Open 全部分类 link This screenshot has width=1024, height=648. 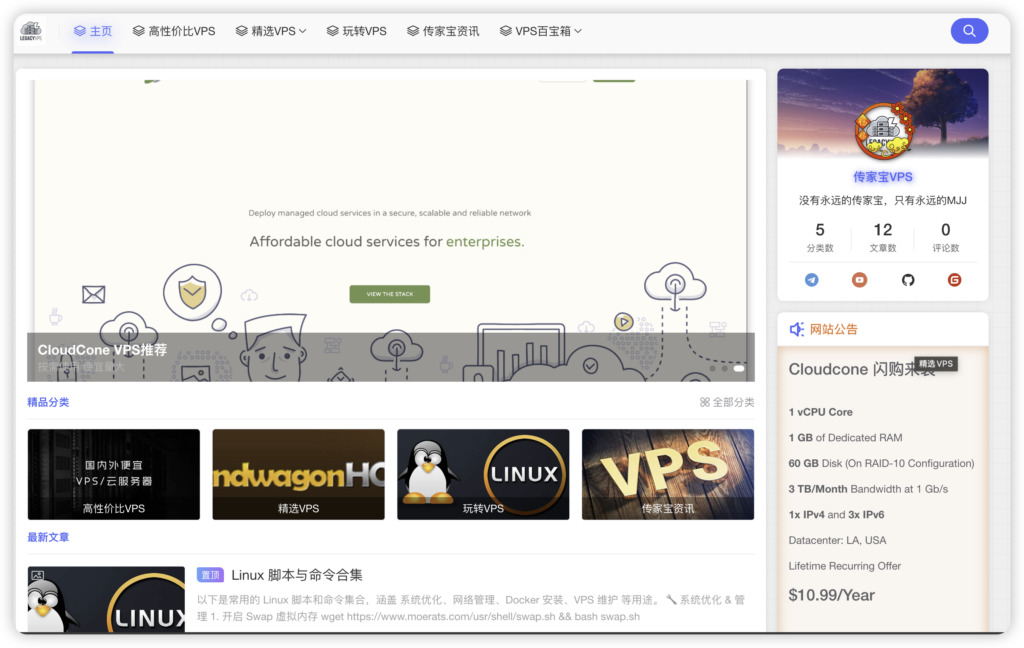click(x=727, y=402)
